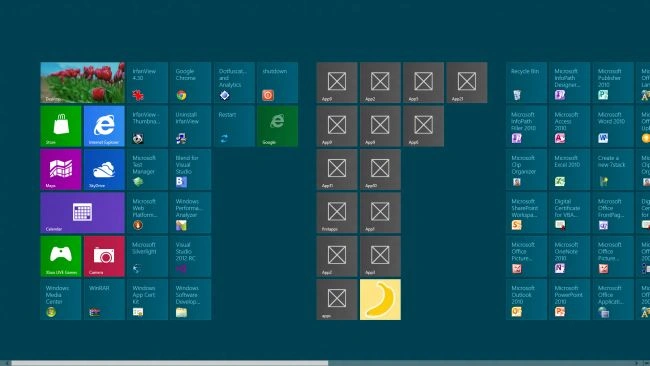Screen dimensions: 650x366
Task: Open the Store tile
Action: click(x=61, y=126)
